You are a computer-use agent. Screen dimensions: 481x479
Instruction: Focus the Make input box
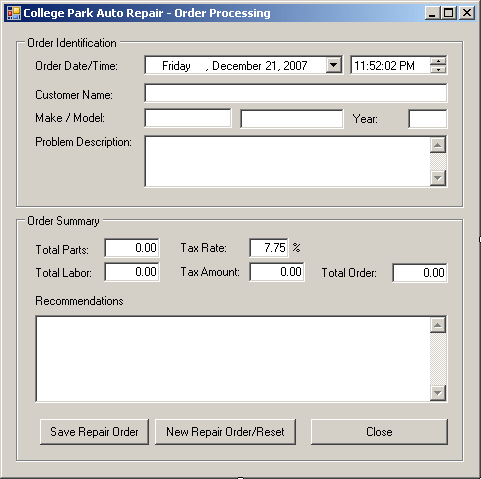click(x=188, y=118)
